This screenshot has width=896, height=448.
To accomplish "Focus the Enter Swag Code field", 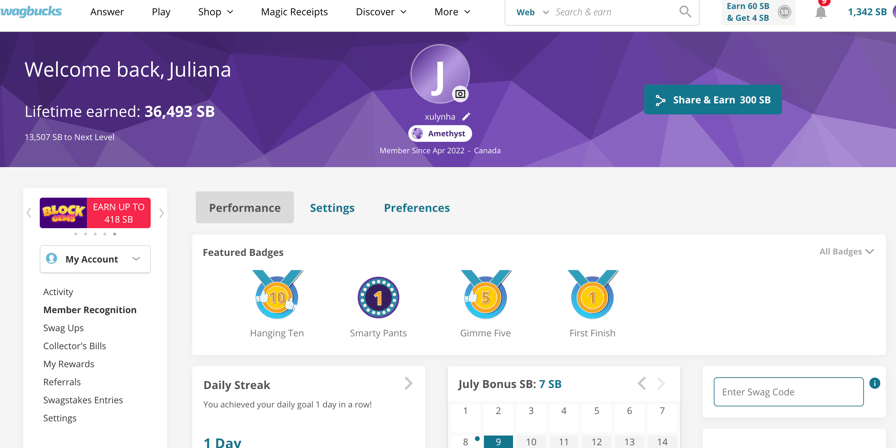I will [x=789, y=392].
